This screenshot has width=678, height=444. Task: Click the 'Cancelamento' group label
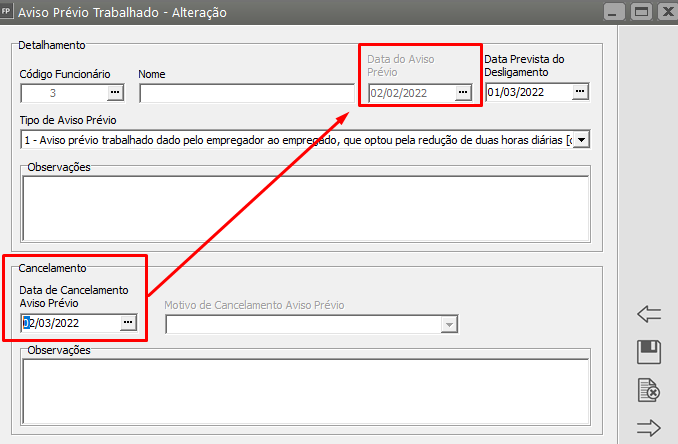(52, 268)
